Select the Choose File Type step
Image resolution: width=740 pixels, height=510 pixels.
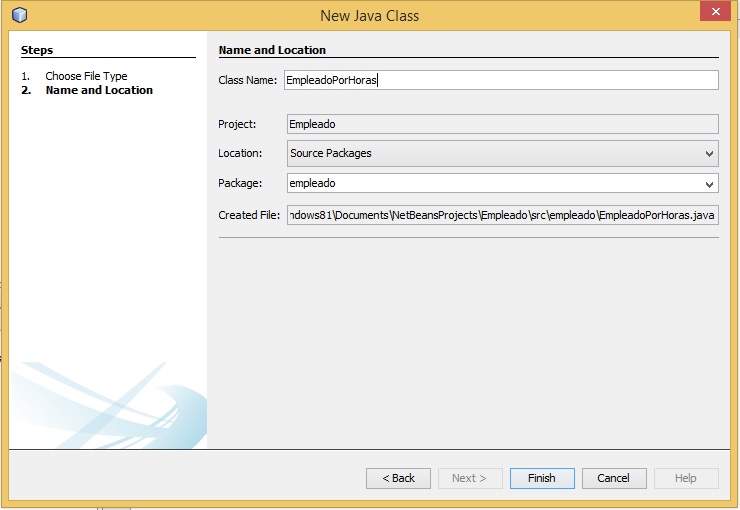point(86,76)
